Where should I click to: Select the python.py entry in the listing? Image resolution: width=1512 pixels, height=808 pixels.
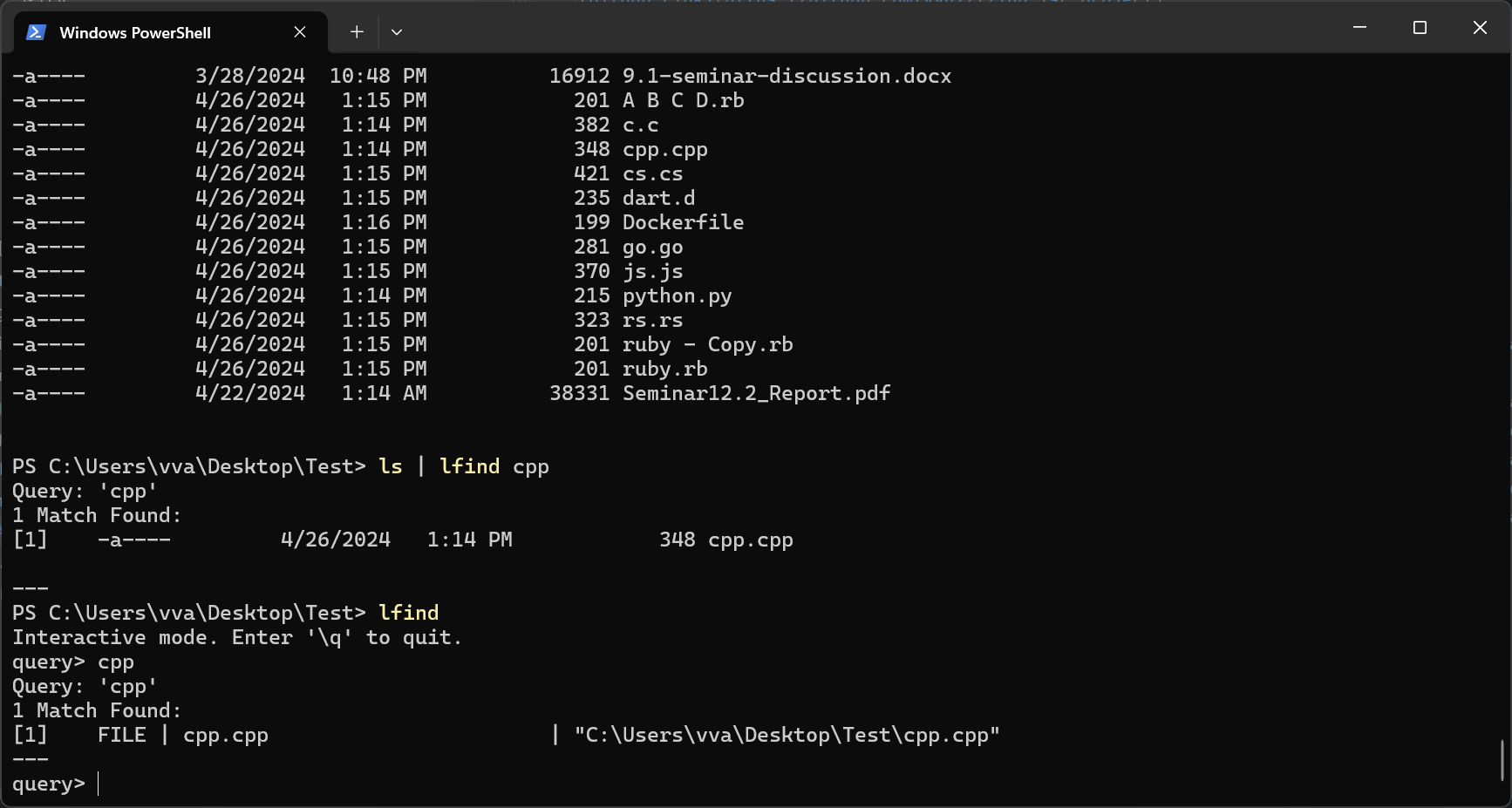pyautogui.click(x=677, y=295)
